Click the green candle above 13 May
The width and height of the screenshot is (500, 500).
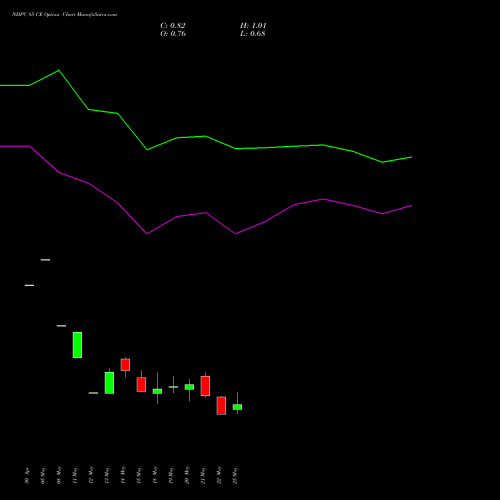(x=109, y=383)
